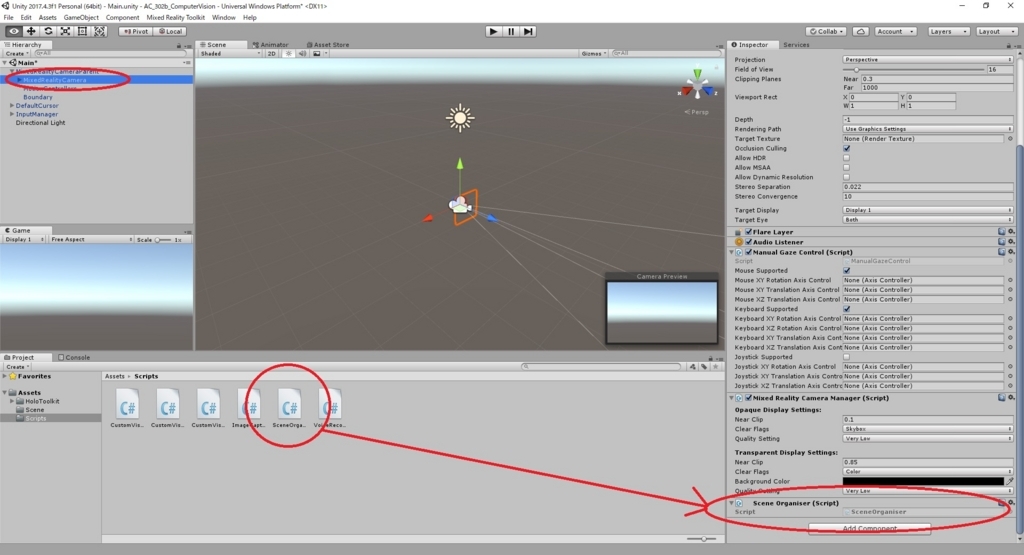Enable Joystick Supported checkbox
1024x555 pixels.
click(846, 357)
